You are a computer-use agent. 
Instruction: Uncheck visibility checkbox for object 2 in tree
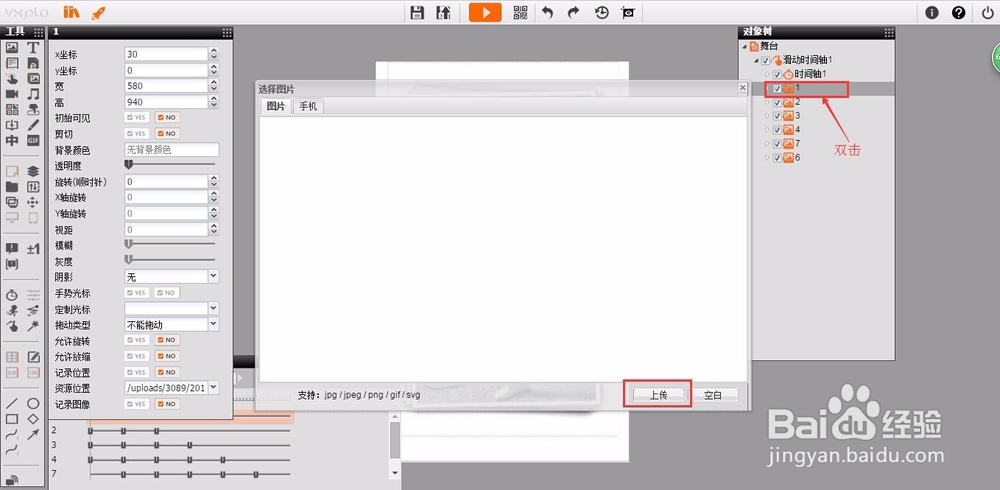[777, 102]
